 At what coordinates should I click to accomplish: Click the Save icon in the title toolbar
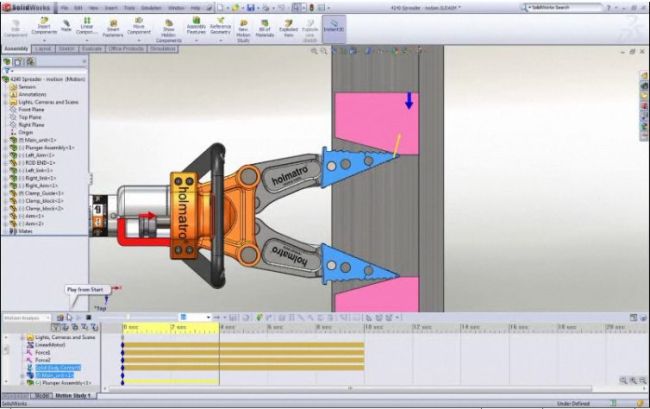(x=250, y=7)
